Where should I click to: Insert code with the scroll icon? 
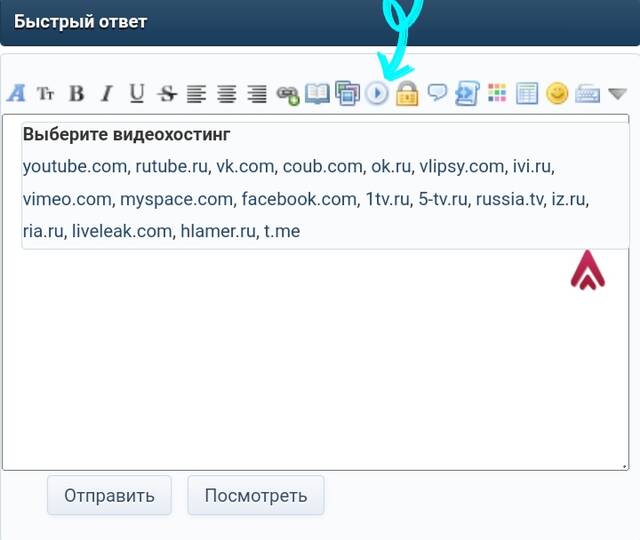click(467, 93)
